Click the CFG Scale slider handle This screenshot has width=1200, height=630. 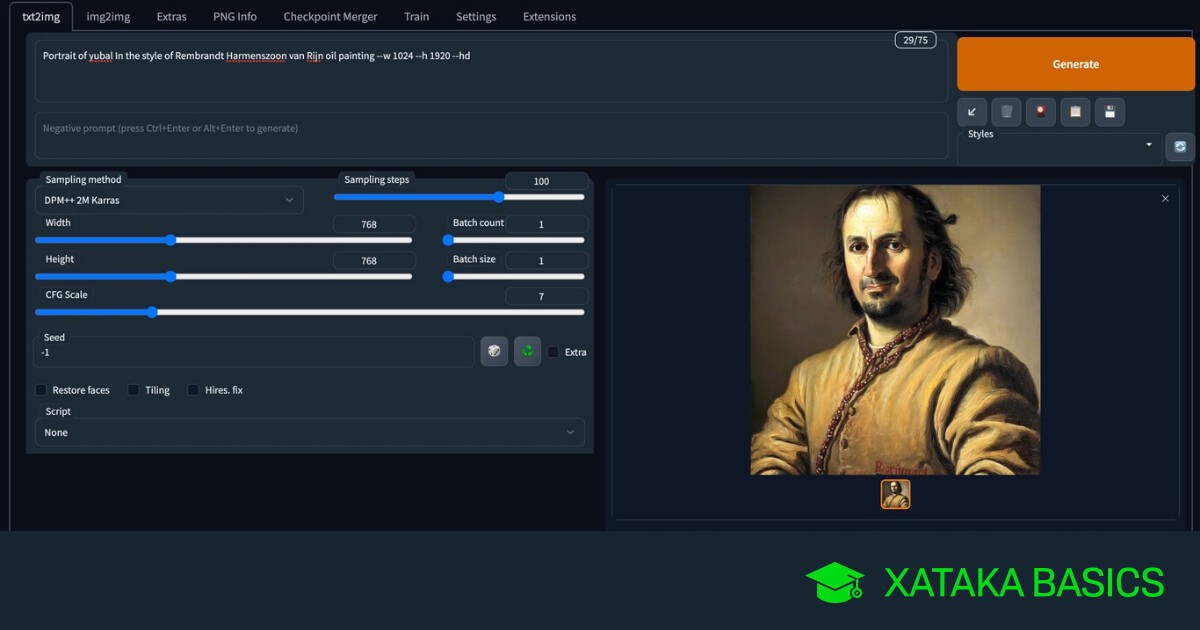click(x=152, y=312)
